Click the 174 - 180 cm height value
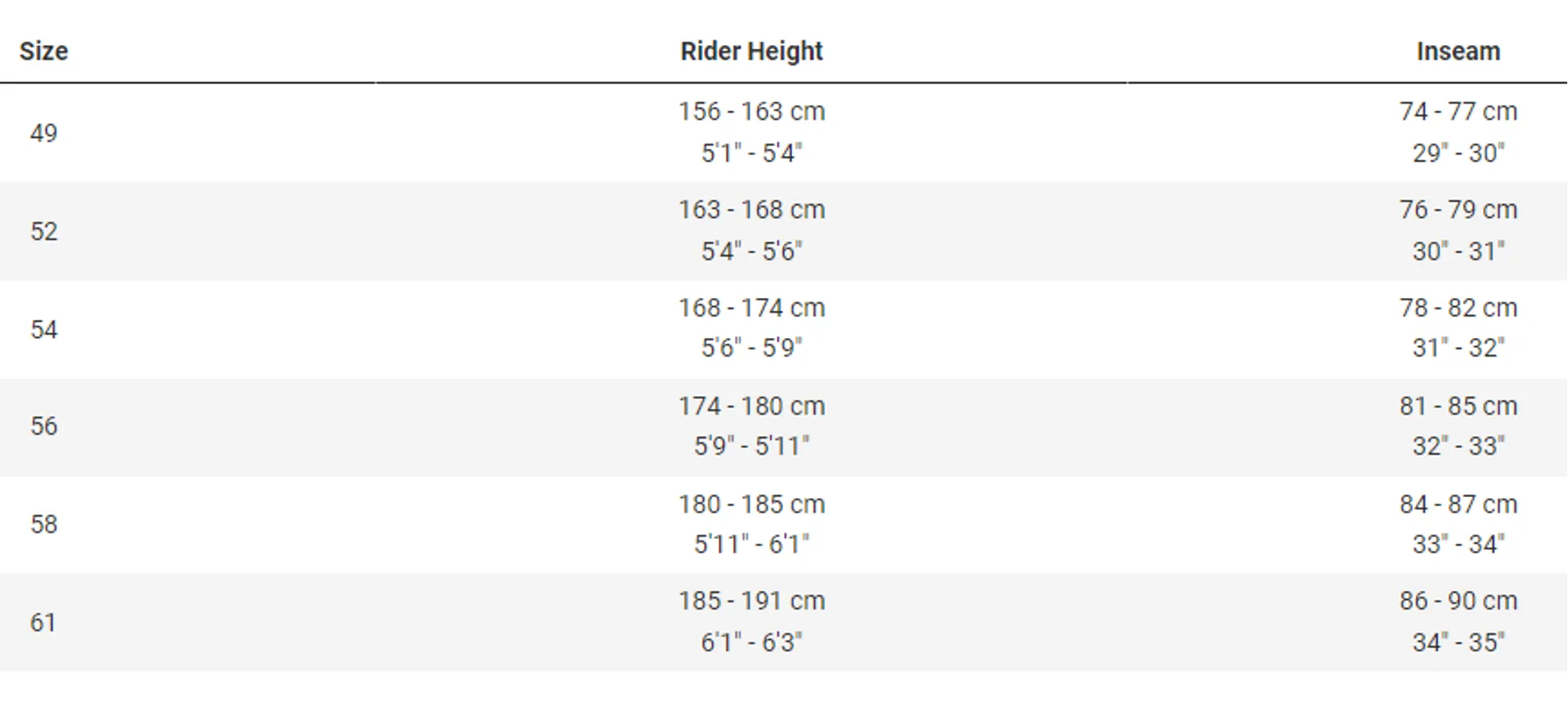 click(751, 406)
